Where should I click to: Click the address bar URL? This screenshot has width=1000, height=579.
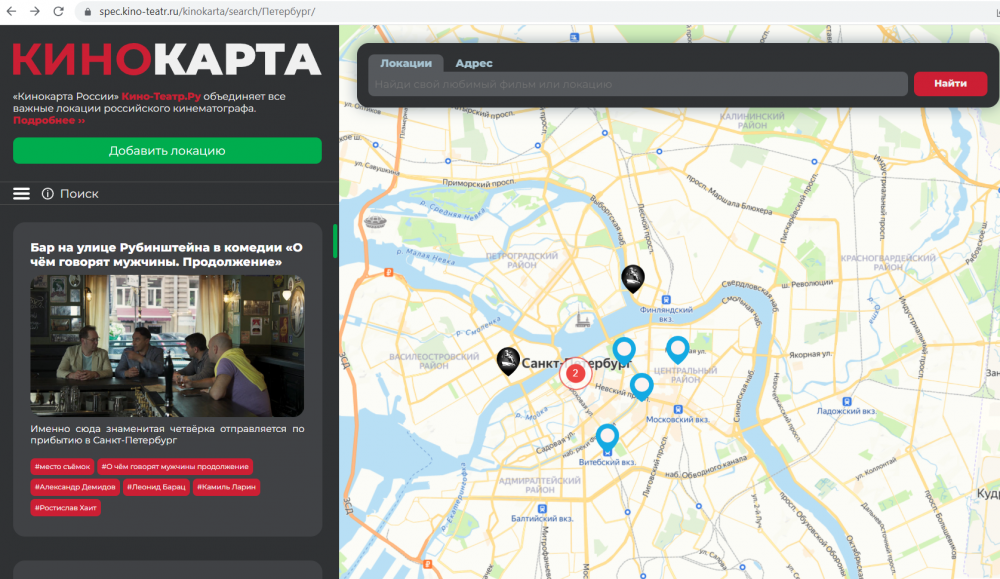[x=207, y=11]
